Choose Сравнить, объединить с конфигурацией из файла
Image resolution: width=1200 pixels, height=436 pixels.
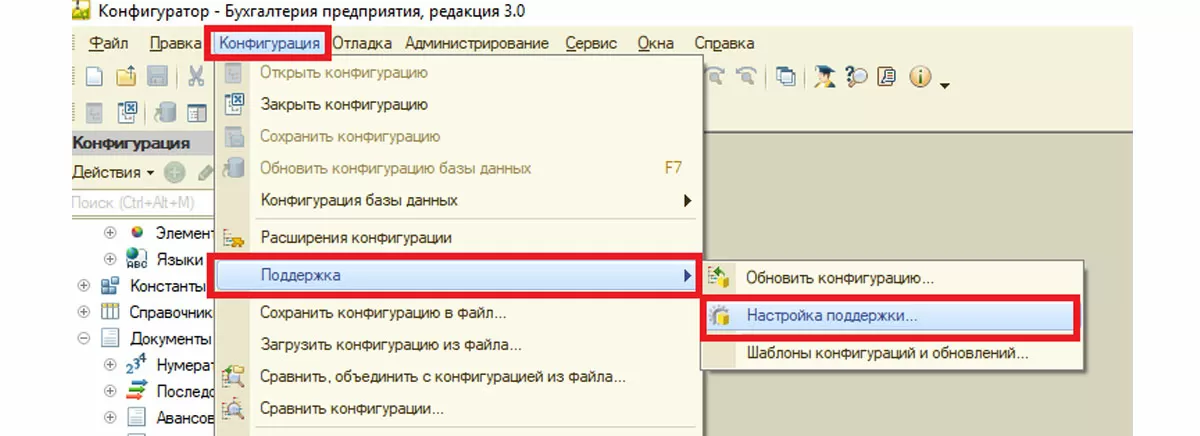click(x=457, y=377)
